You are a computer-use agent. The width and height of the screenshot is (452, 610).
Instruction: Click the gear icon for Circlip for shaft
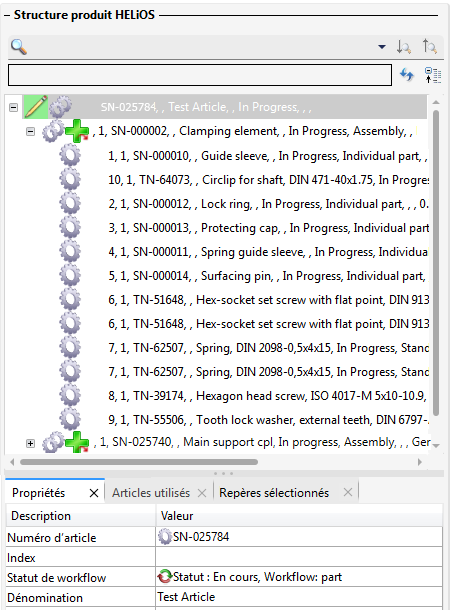pyautogui.click(x=70, y=180)
